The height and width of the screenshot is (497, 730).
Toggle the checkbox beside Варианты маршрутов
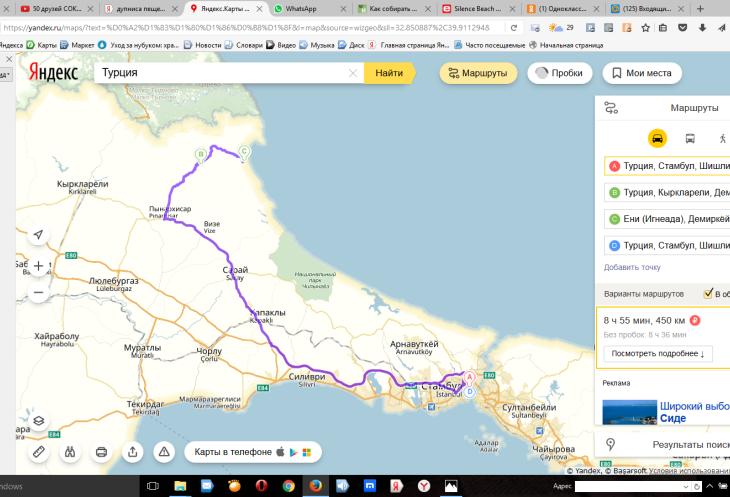point(708,294)
